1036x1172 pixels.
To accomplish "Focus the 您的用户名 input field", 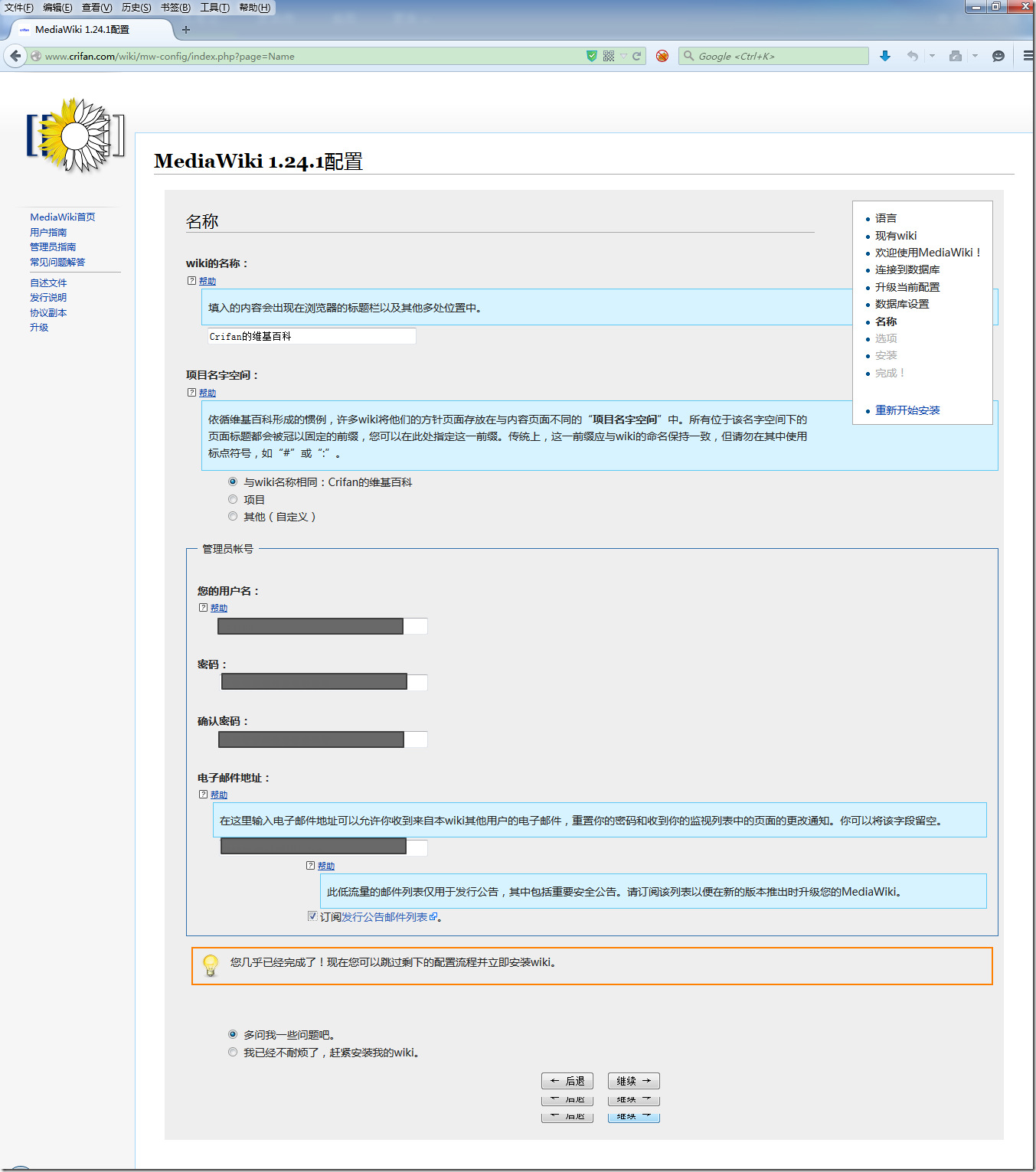I will (322, 626).
